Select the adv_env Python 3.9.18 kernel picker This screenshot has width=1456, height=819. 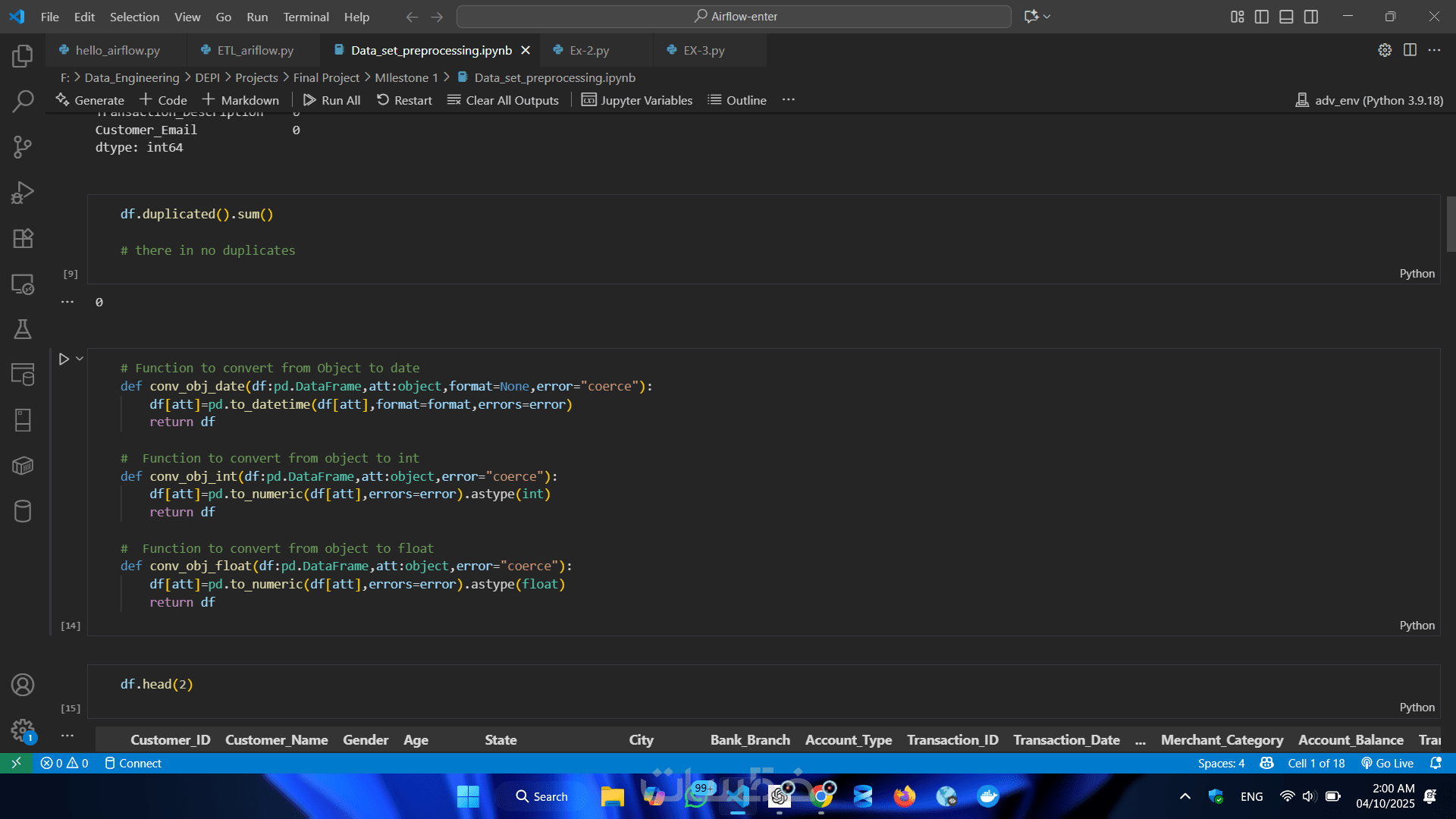tap(1369, 100)
